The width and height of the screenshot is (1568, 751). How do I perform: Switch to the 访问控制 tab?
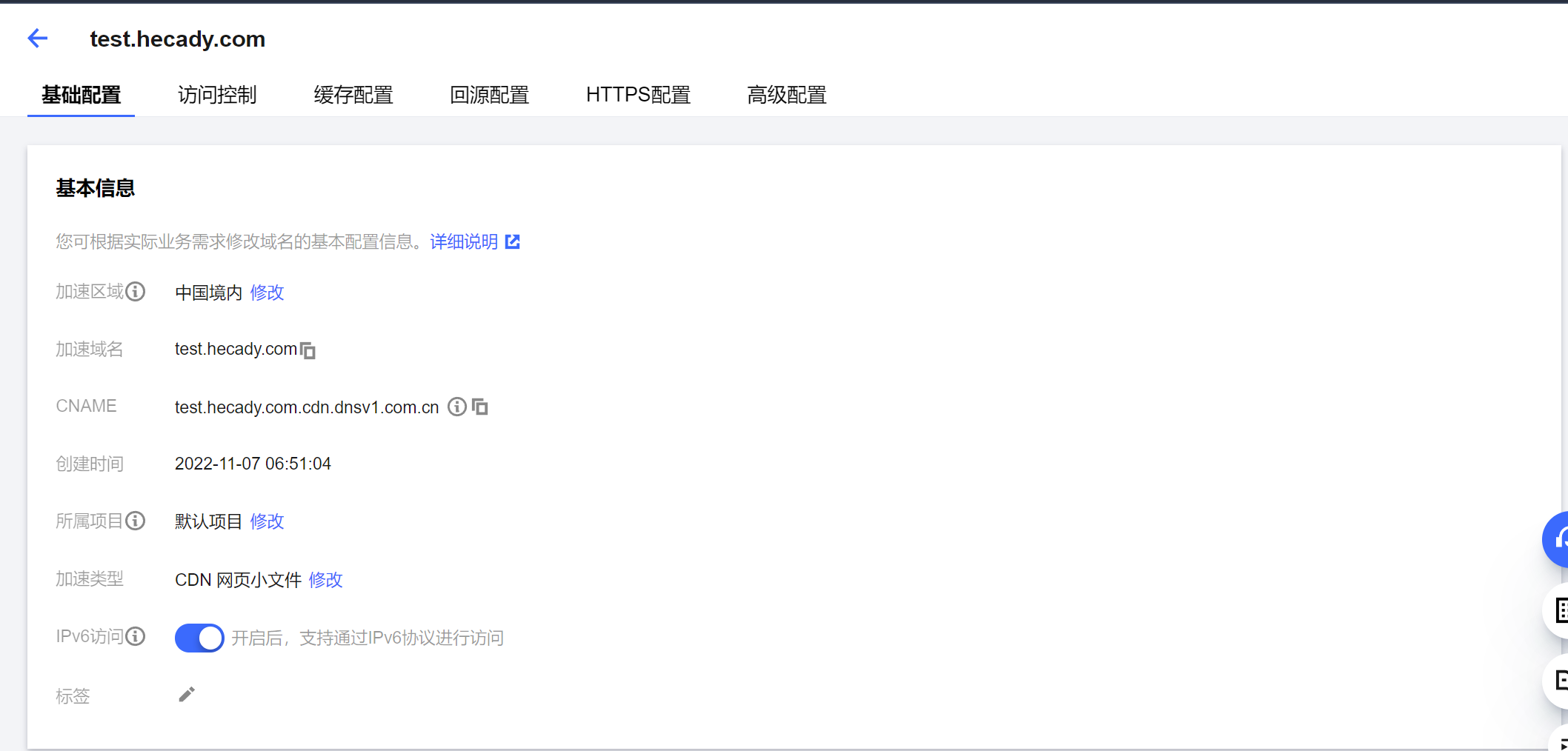[217, 95]
